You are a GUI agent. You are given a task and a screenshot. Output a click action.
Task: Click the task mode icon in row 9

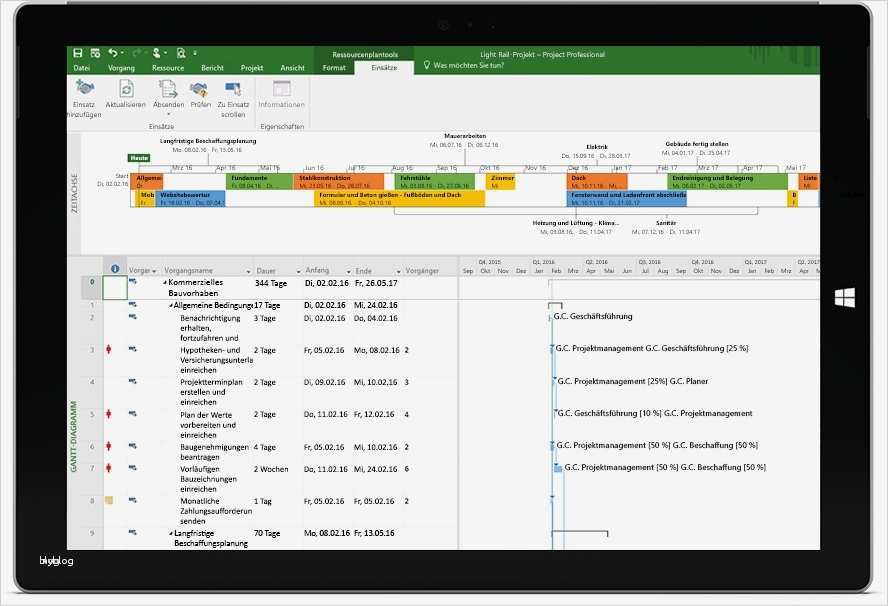point(133,532)
